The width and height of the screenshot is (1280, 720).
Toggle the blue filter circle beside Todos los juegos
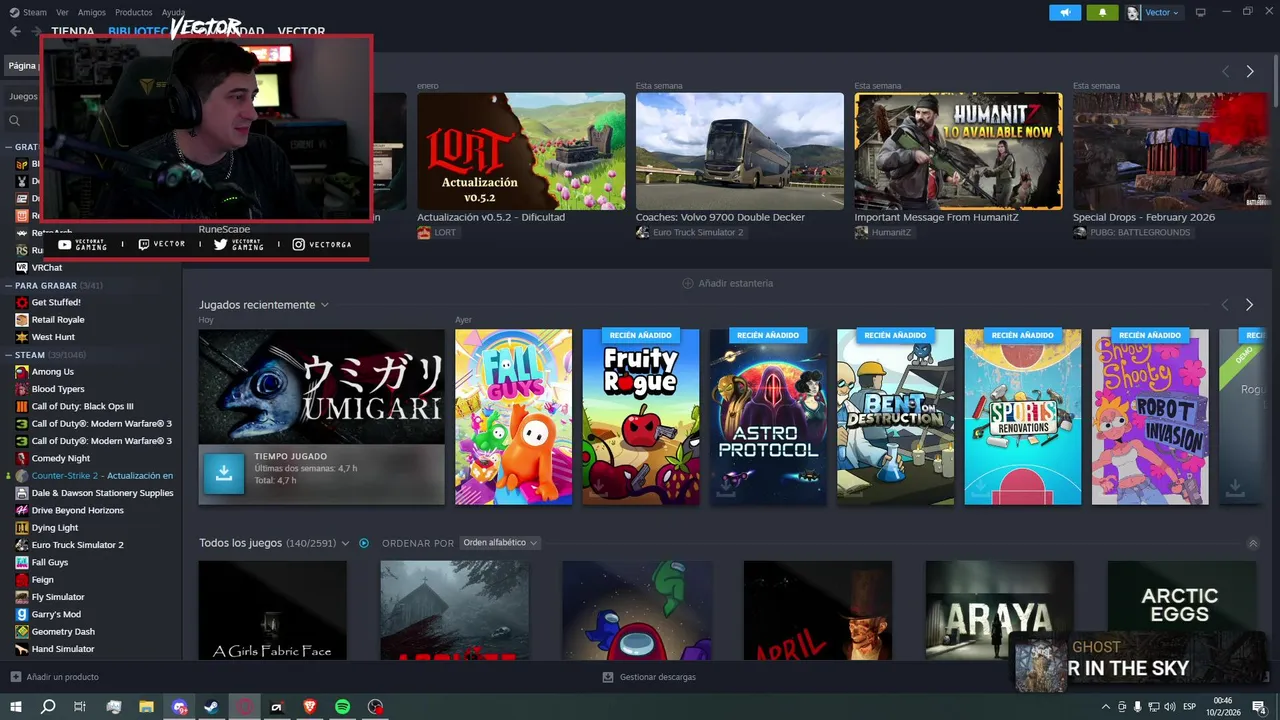364,543
